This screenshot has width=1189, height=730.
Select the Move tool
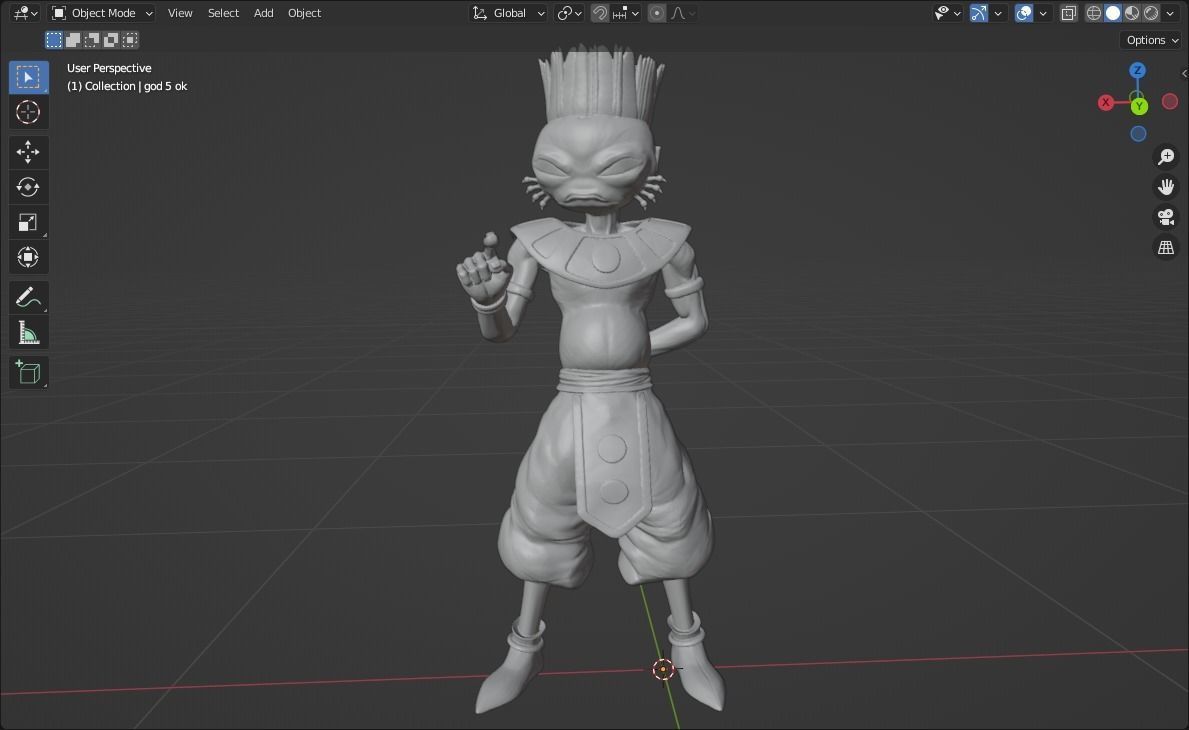click(28, 152)
